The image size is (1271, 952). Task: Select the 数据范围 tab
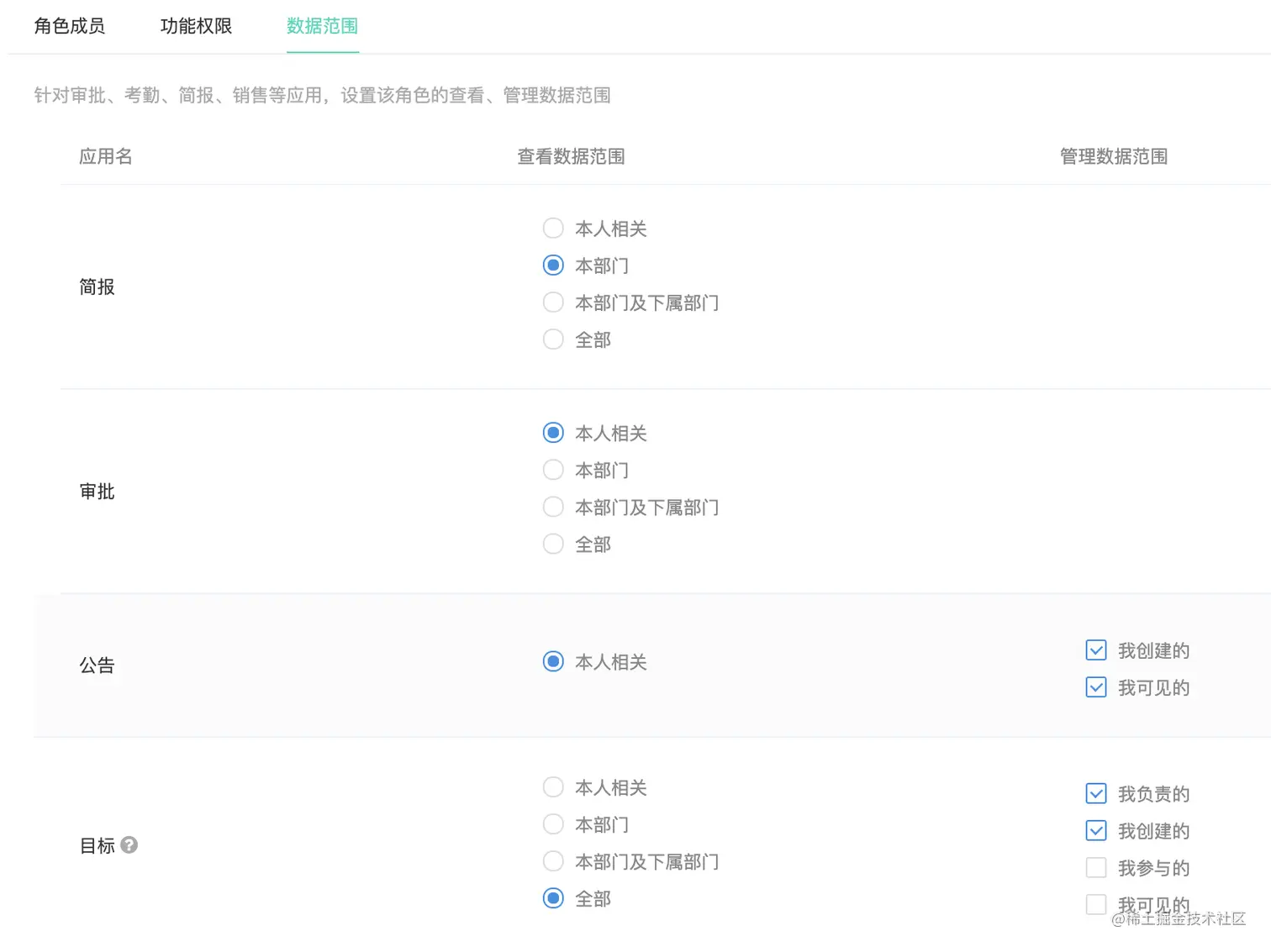pyautogui.click(x=322, y=26)
